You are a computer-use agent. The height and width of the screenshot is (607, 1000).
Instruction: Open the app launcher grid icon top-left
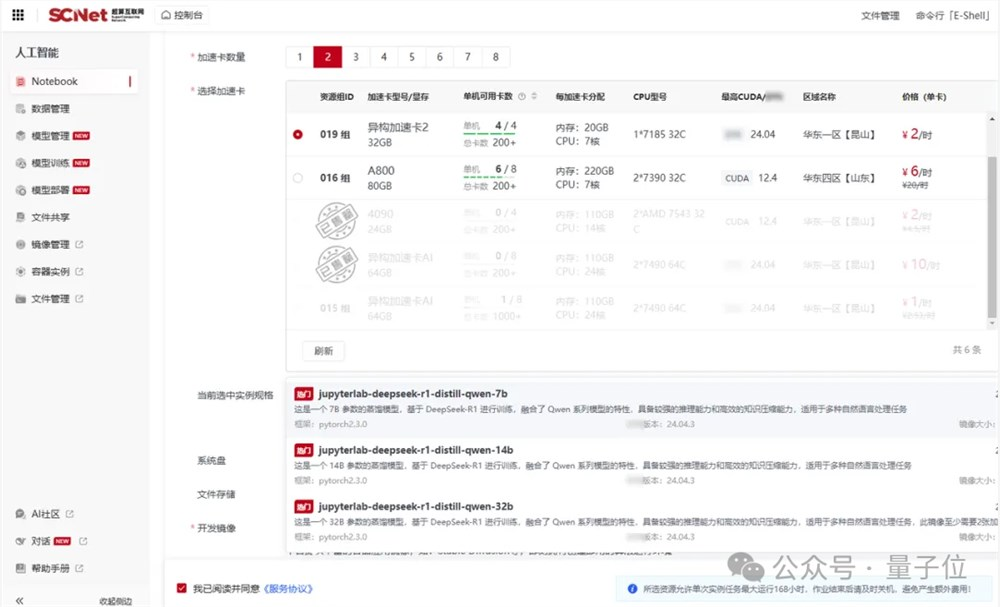pos(16,14)
